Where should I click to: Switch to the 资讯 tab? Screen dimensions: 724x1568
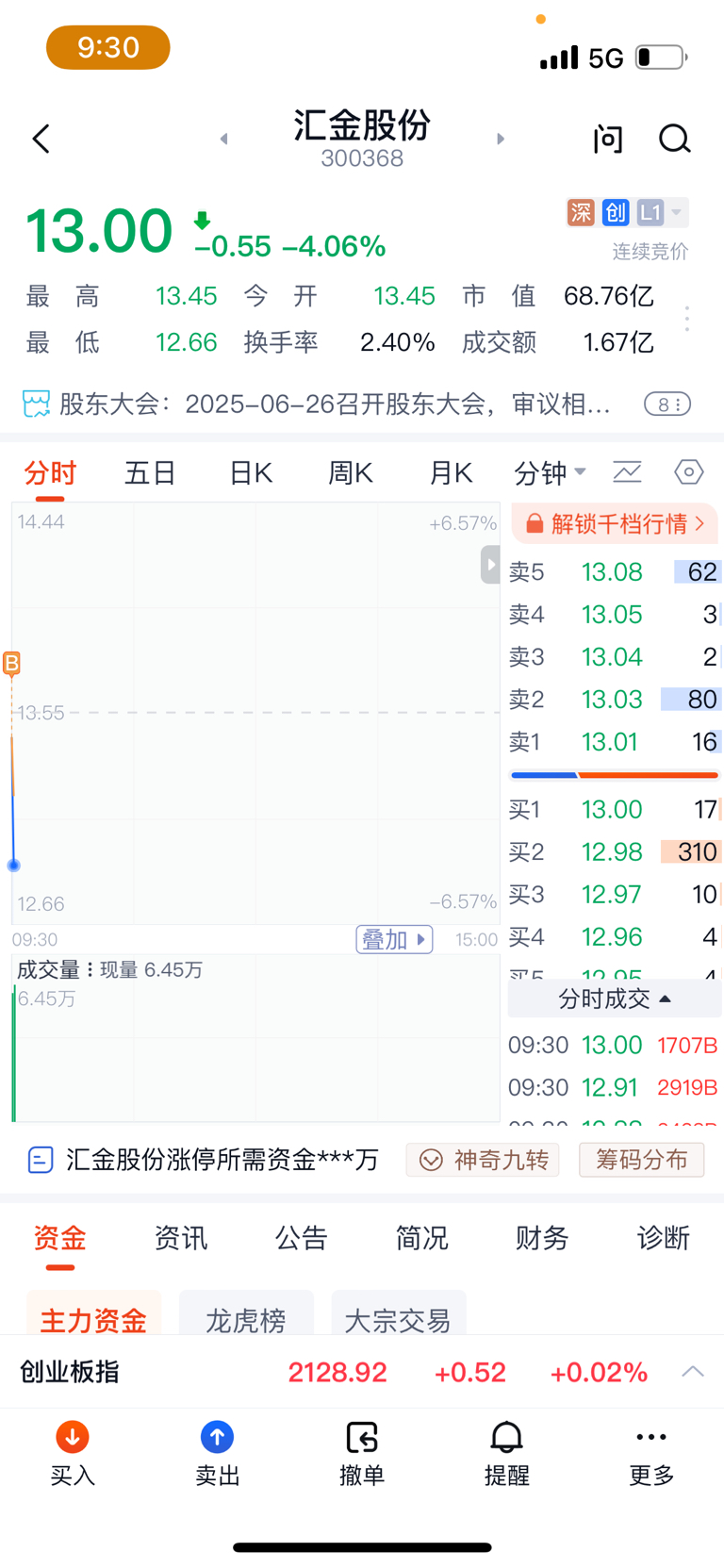click(181, 1238)
